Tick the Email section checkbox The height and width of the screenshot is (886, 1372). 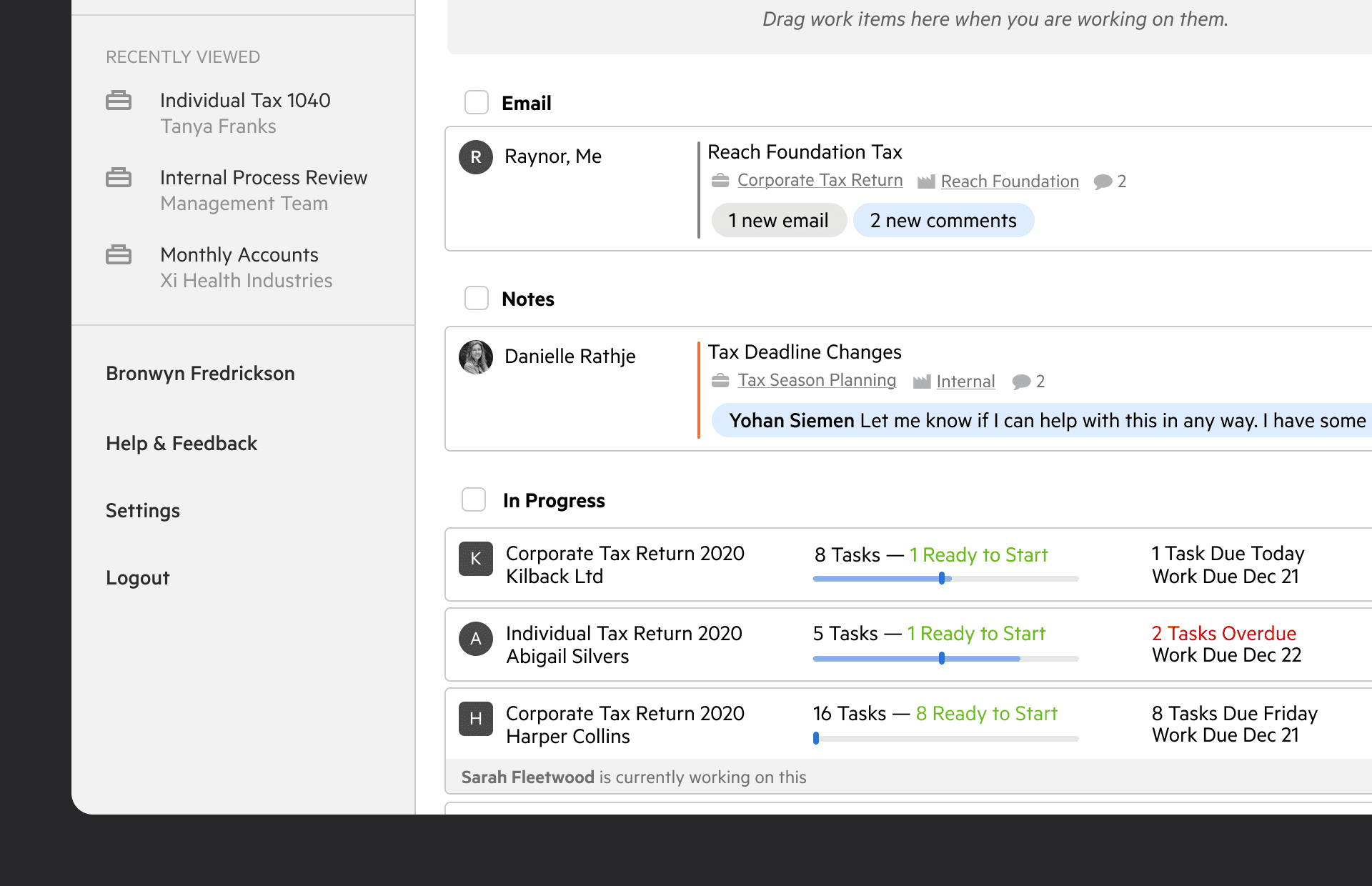[x=477, y=102]
